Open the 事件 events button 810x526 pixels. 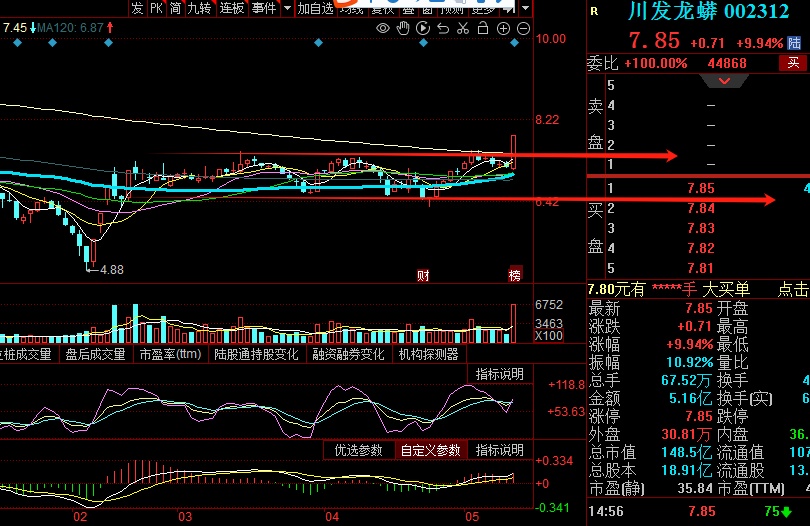coord(264,8)
